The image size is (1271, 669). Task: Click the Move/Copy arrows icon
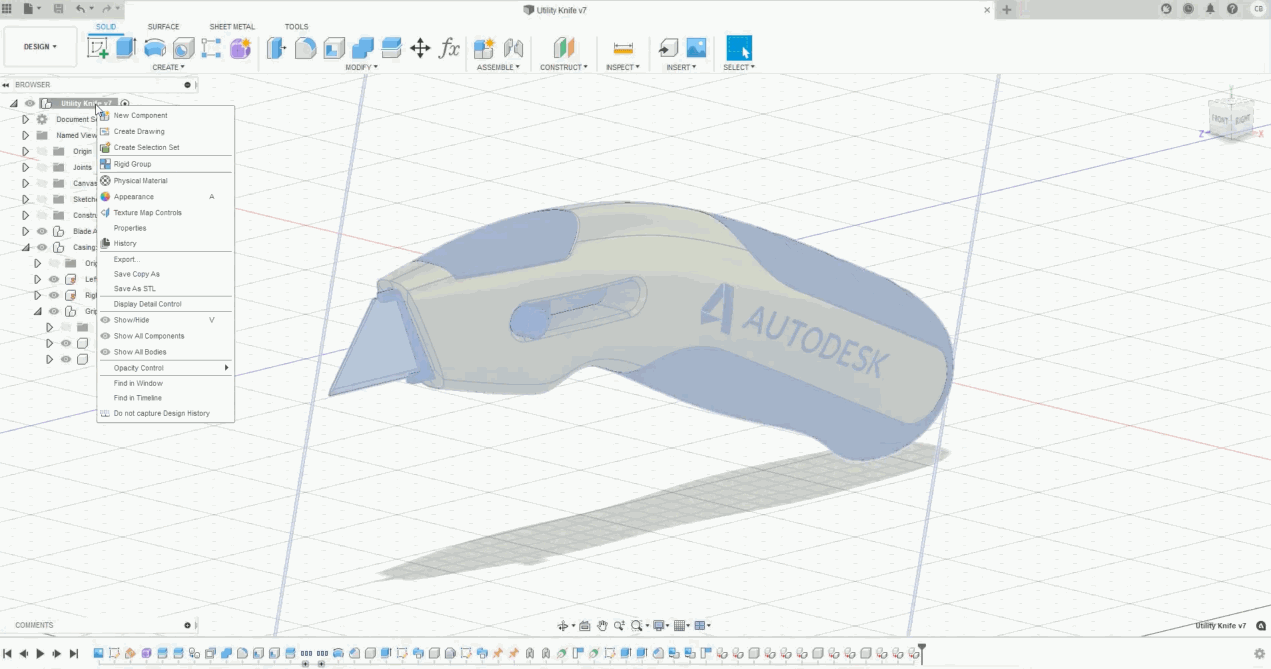(420, 48)
